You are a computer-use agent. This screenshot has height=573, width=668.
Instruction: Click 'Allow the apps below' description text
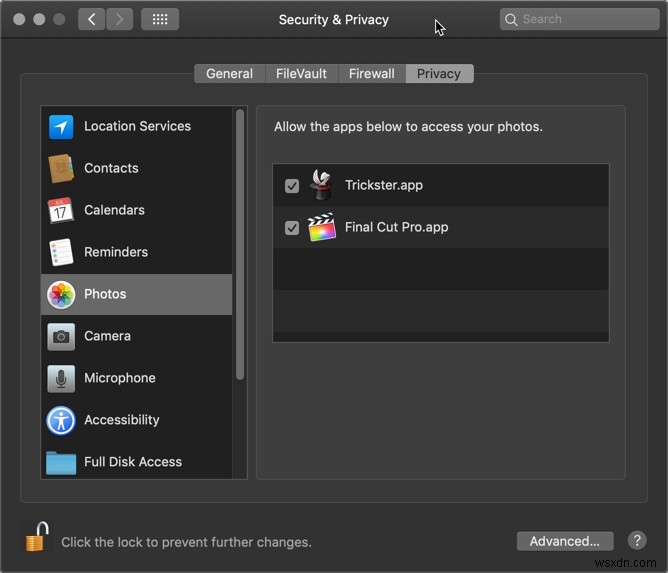pyautogui.click(x=408, y=127)
